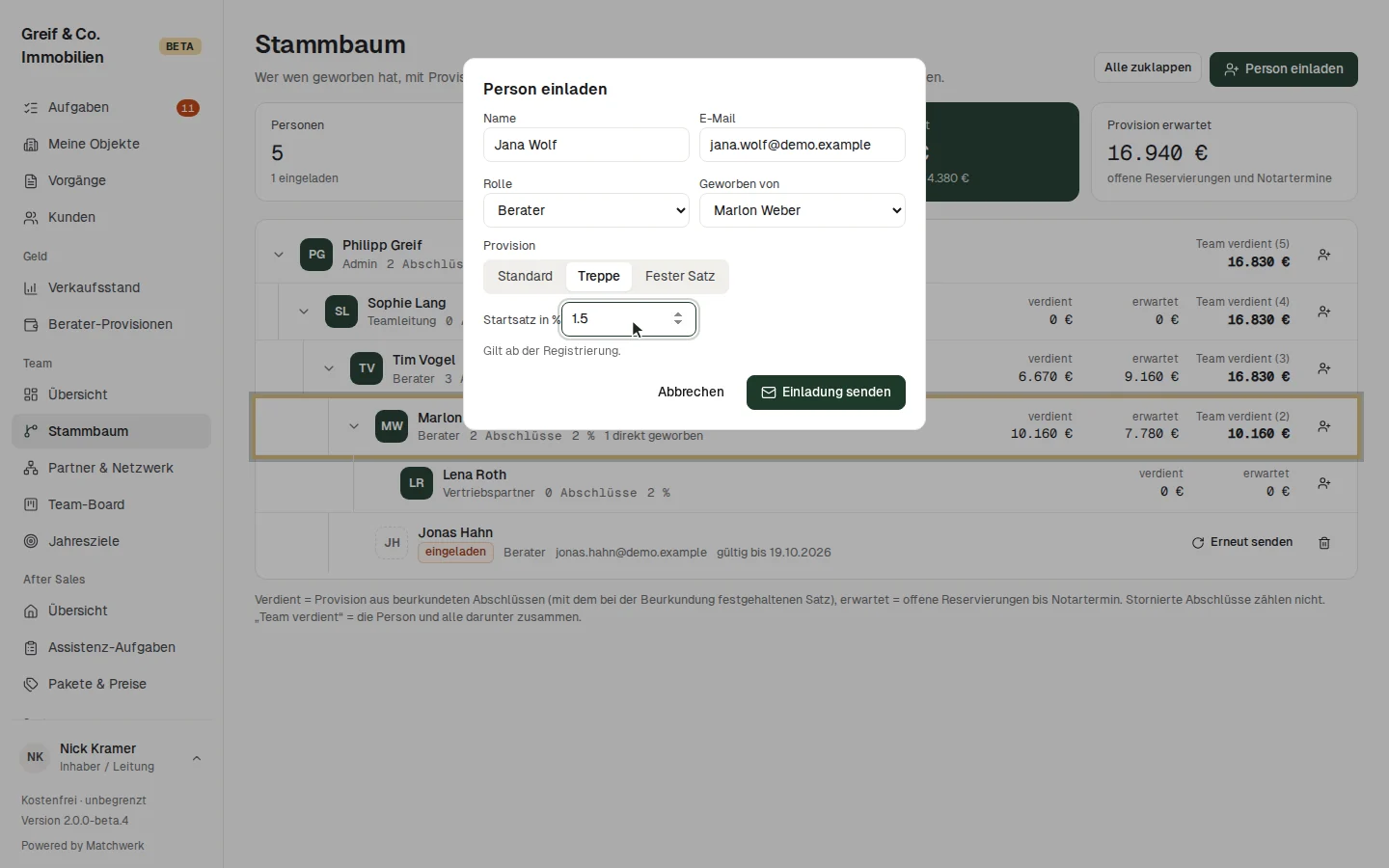Click add-person icon in Tim Vogel row
This screenshot has width=1389, height=868.
click(x=1324, y=368)
